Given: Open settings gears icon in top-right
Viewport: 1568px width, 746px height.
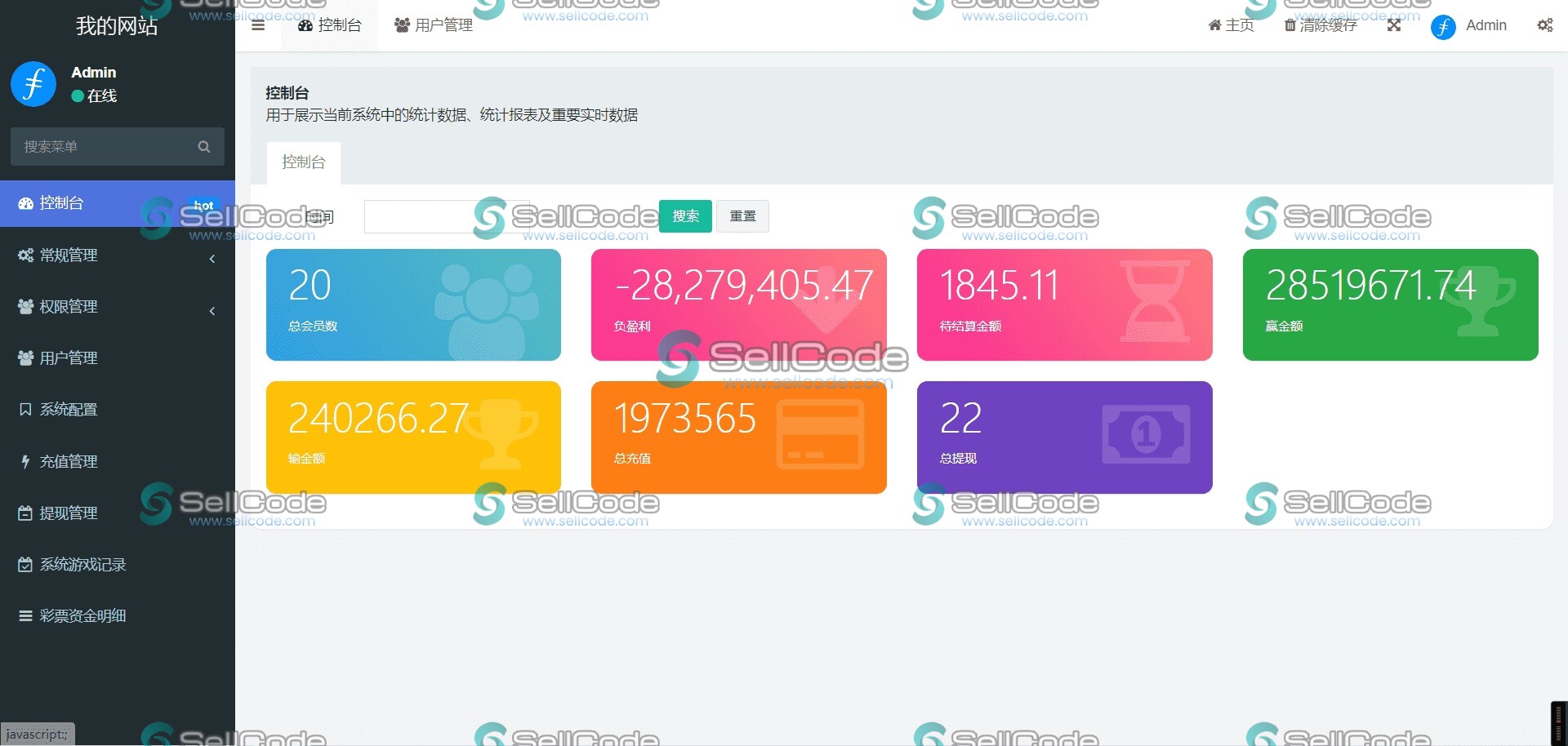Looking at the screenshot, I should point(1544,25).
